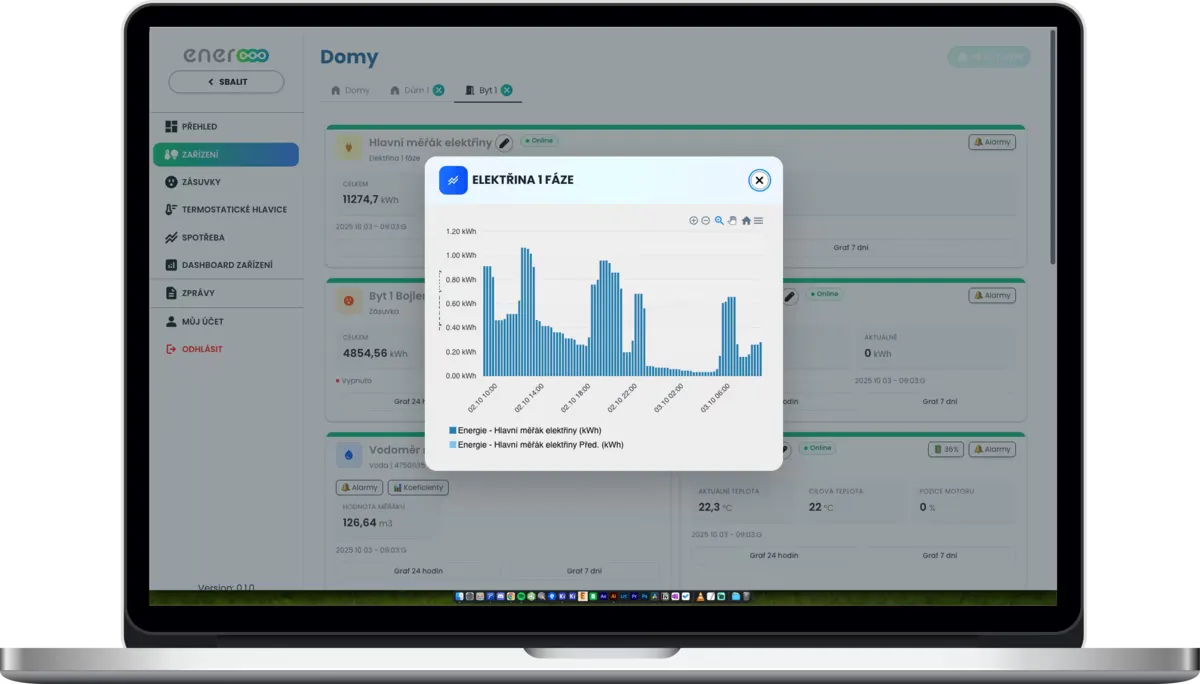
Task: Click the ZPRÁVY document icon
Action: [x=171, y=293]
